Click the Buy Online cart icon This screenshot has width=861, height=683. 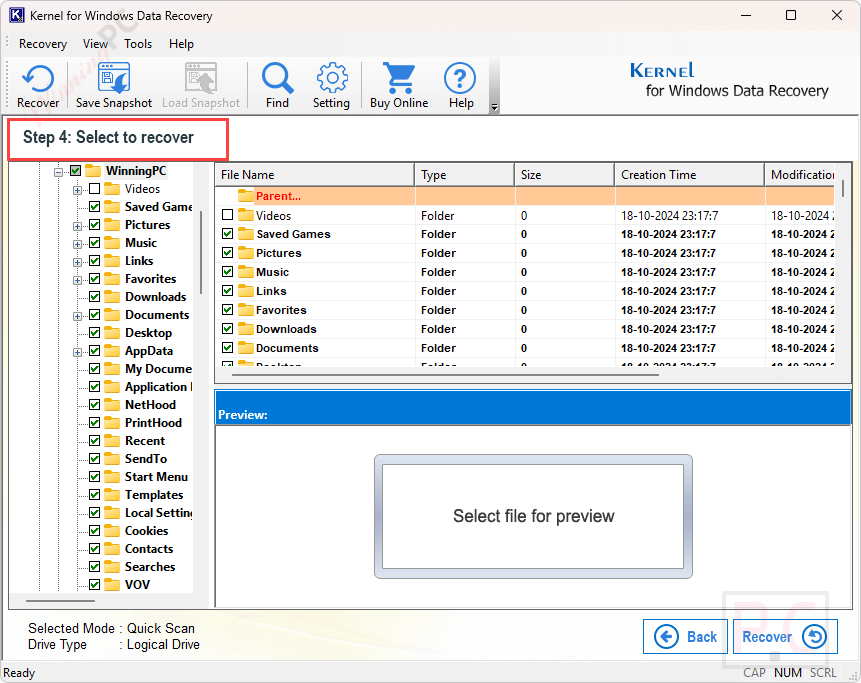[x=399, y=78]
